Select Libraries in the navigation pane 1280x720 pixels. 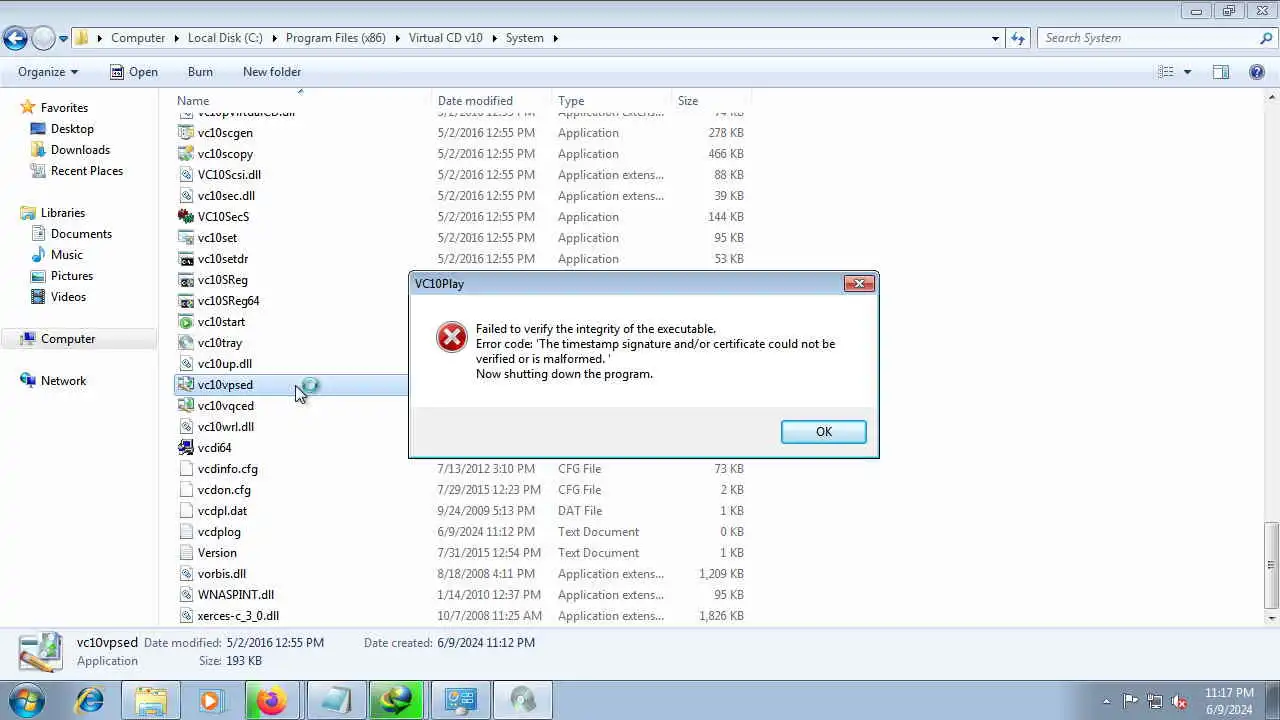(63, 212)
